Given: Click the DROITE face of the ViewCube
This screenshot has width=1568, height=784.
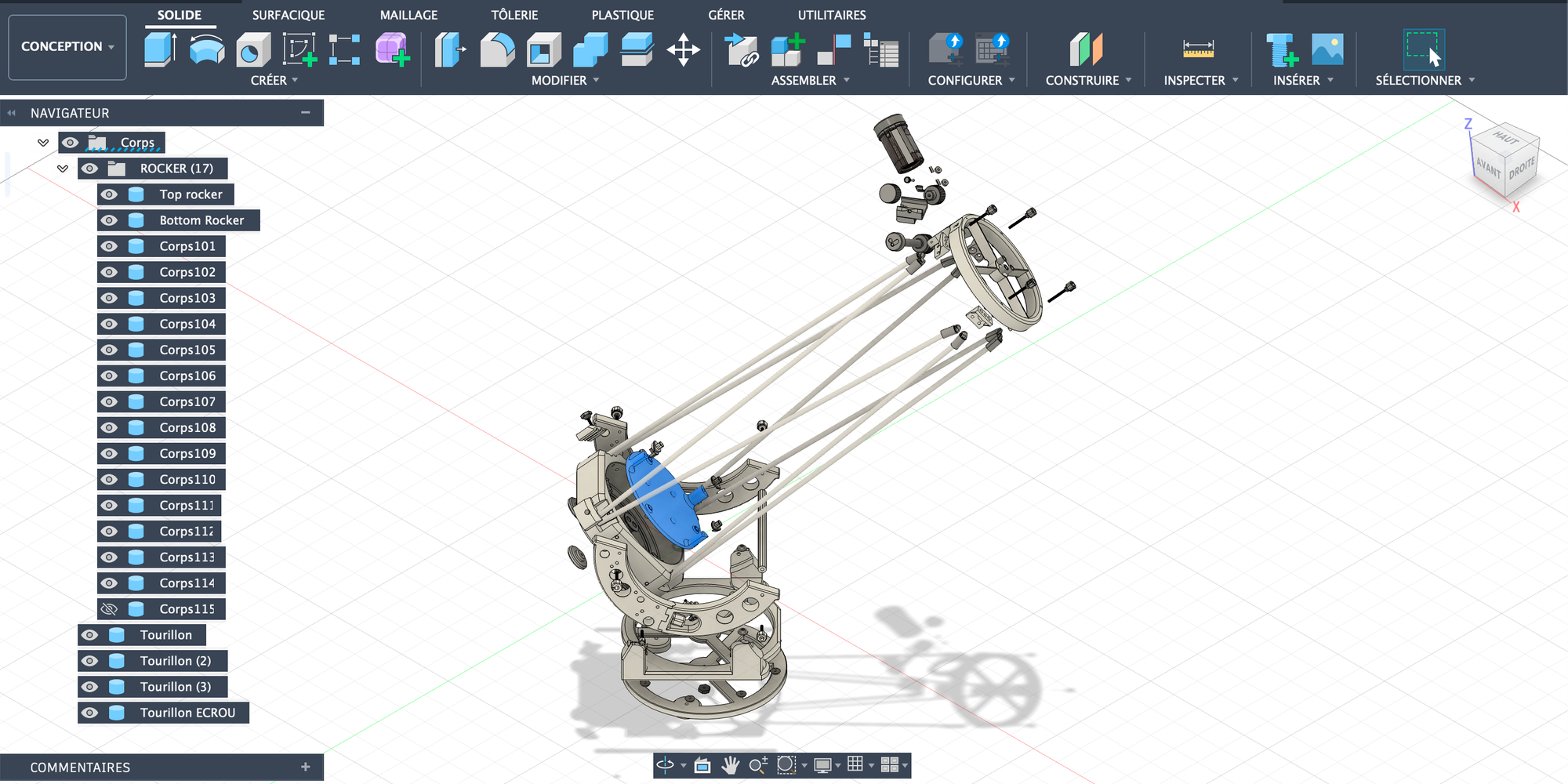Looking at the screenshot, I should coord(1522,167).
